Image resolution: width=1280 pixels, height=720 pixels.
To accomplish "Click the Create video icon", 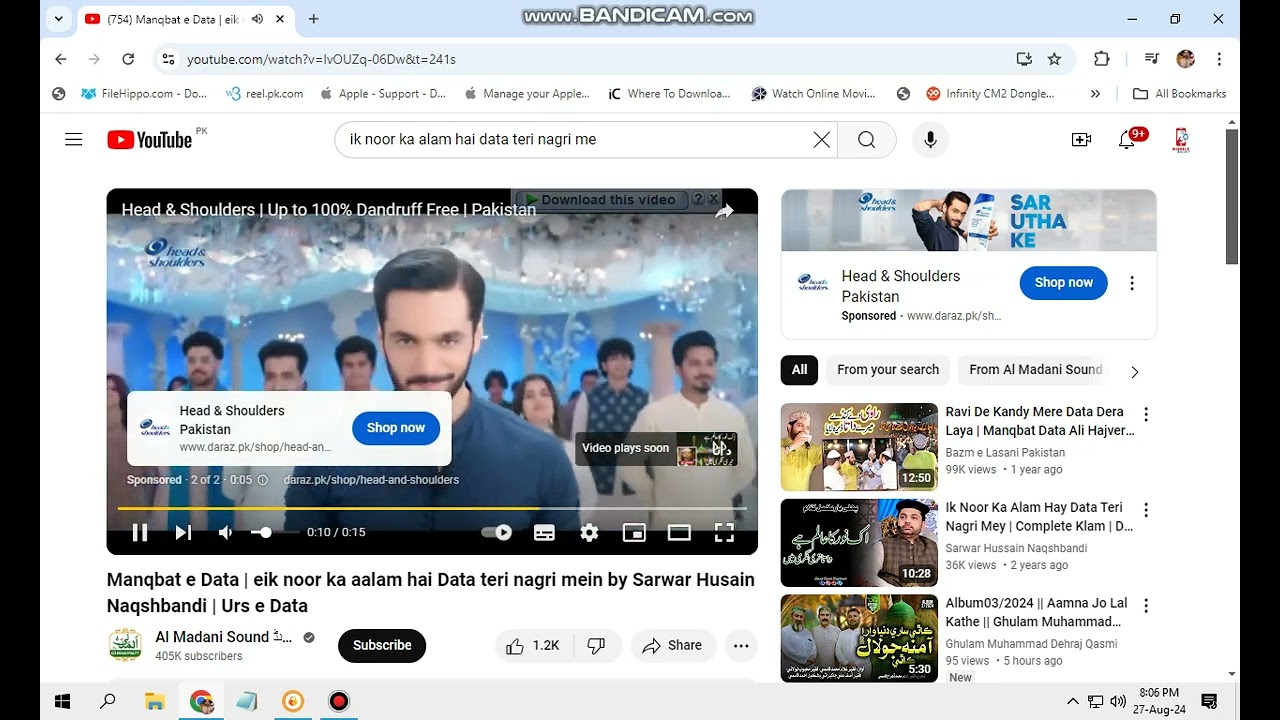I will coord(1081,140).
